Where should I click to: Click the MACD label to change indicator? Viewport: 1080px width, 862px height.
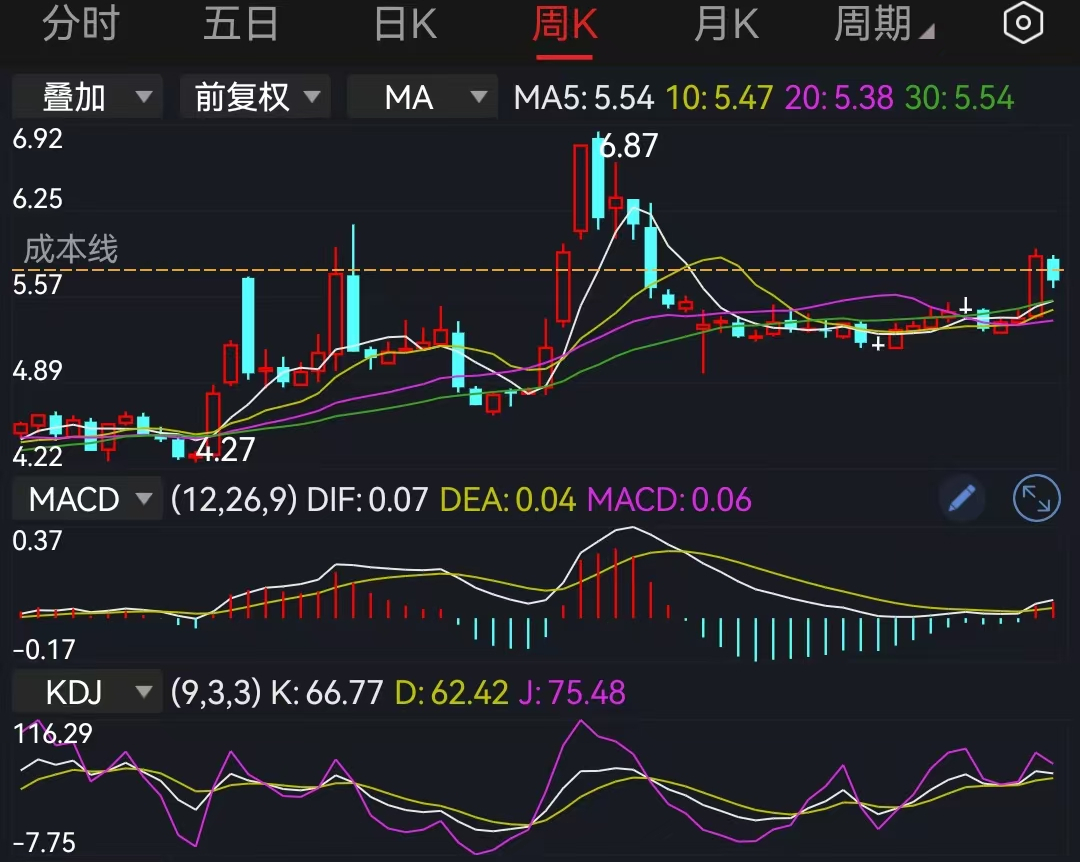pos(75,499)
